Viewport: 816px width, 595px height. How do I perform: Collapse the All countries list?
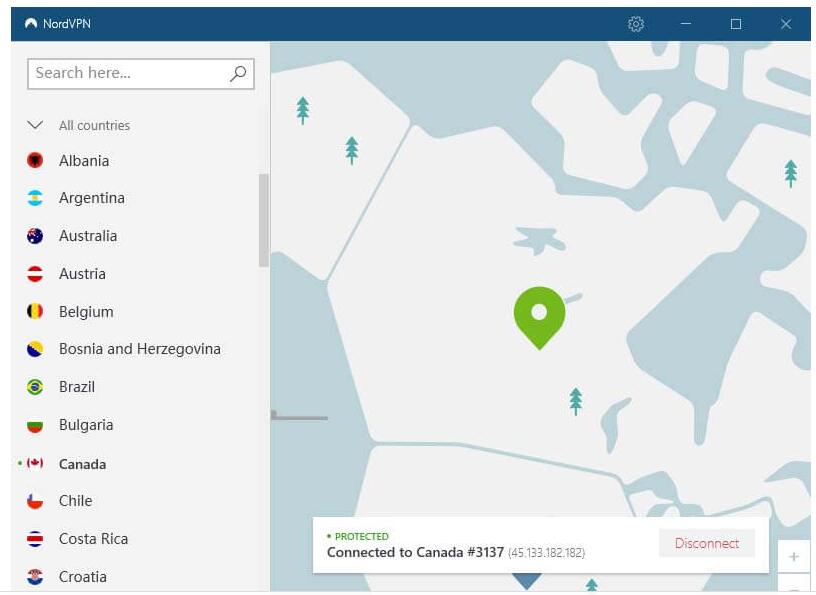pyautogui.click(x=35, y=125)
